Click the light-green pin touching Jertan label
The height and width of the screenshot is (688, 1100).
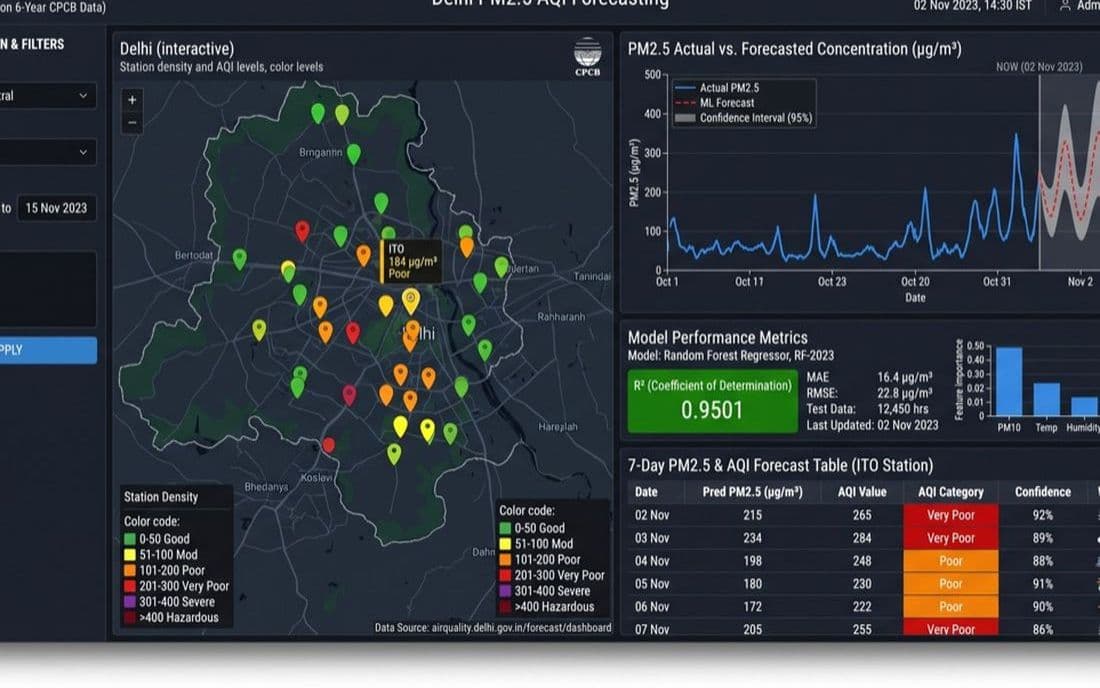click(x=501, y=266)
